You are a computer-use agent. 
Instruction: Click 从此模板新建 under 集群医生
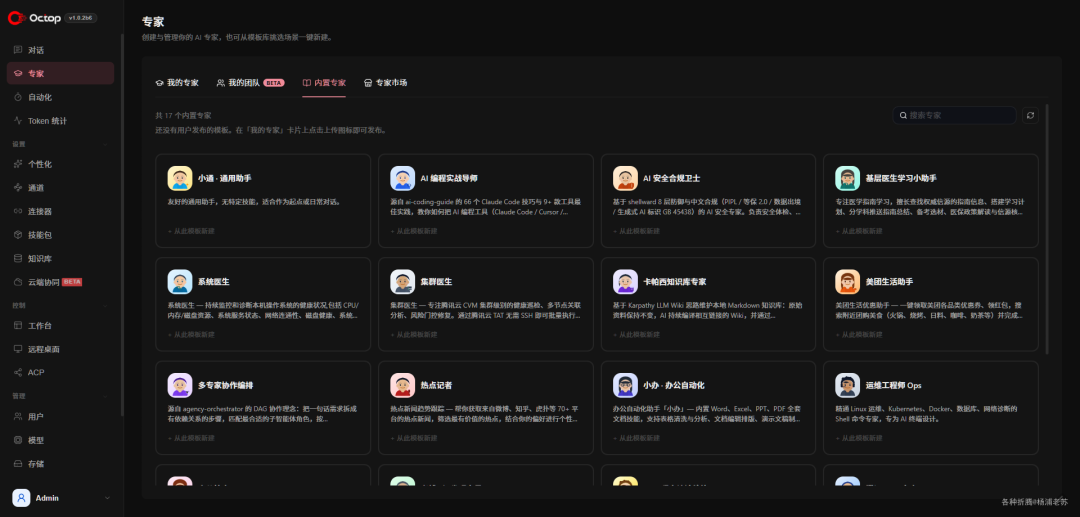point(414,335)
